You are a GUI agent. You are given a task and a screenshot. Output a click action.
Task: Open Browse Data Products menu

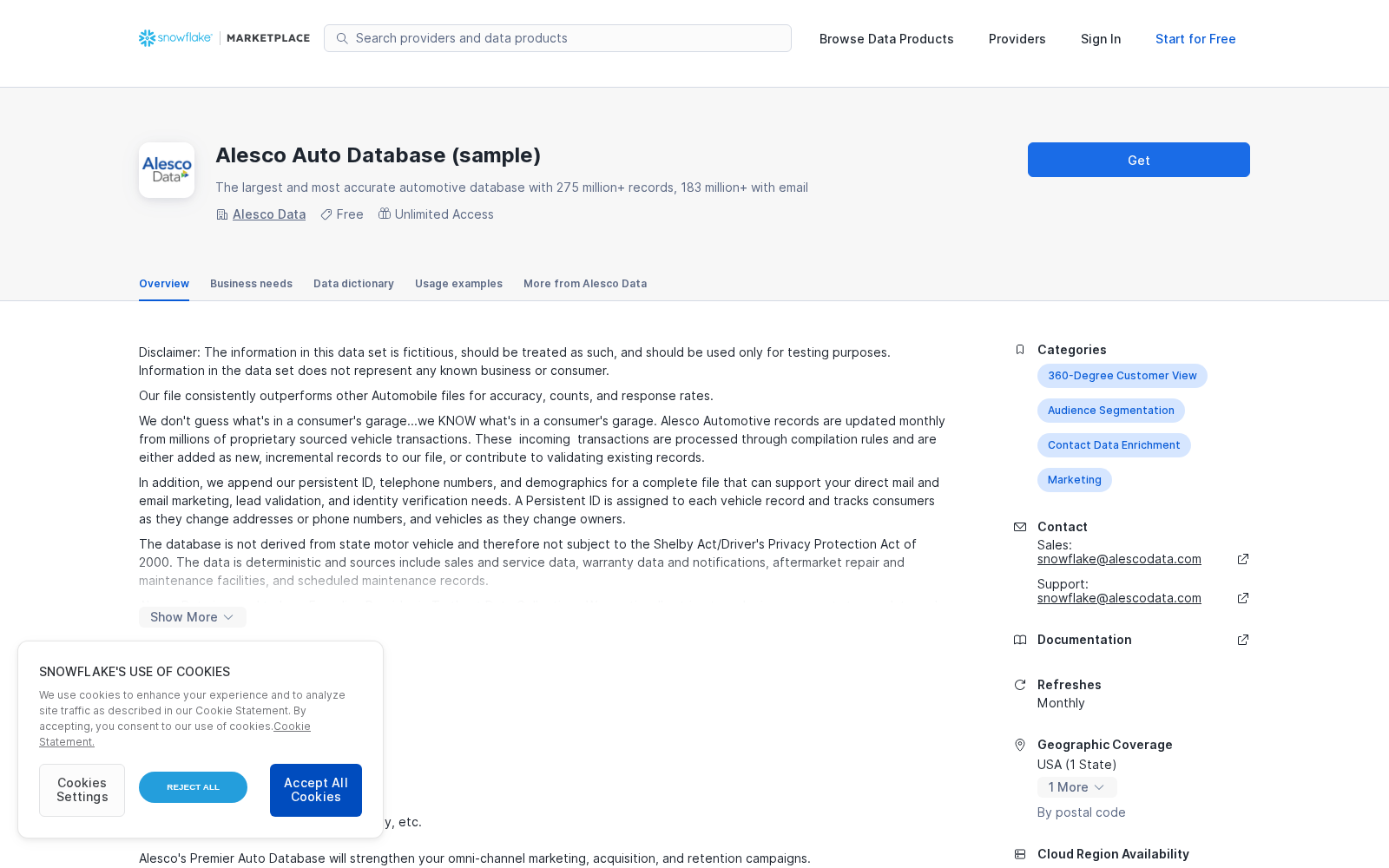pos(886,39)
